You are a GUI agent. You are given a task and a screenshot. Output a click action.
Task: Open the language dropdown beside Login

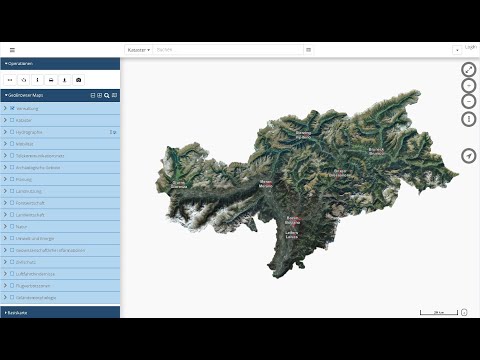[457, 50]
